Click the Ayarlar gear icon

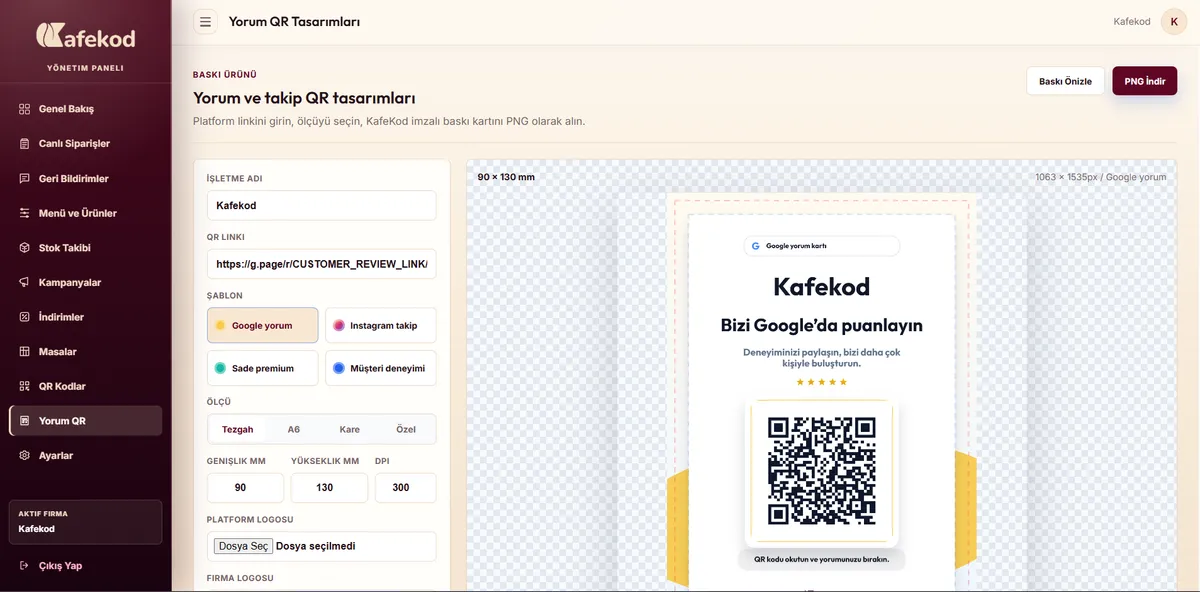pyautogui.click(x=25, y=456)
